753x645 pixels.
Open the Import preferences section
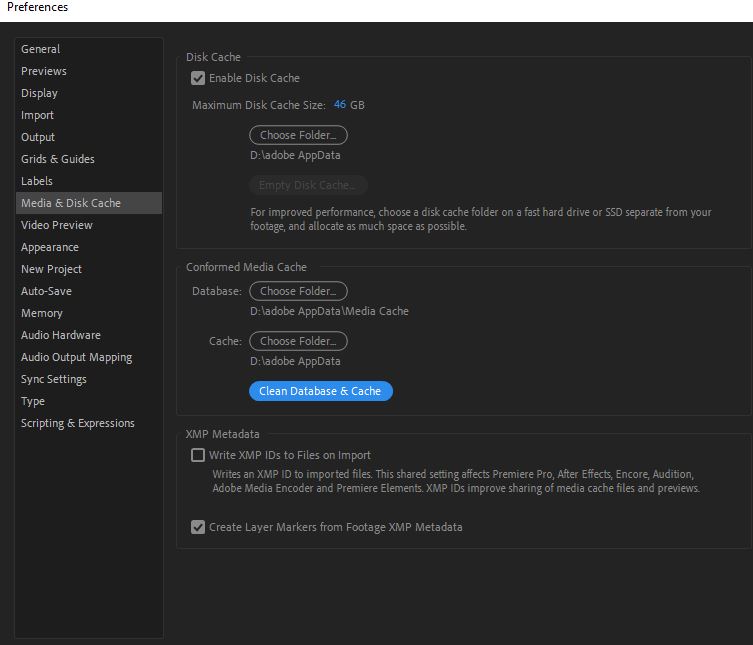pos(38,115)
